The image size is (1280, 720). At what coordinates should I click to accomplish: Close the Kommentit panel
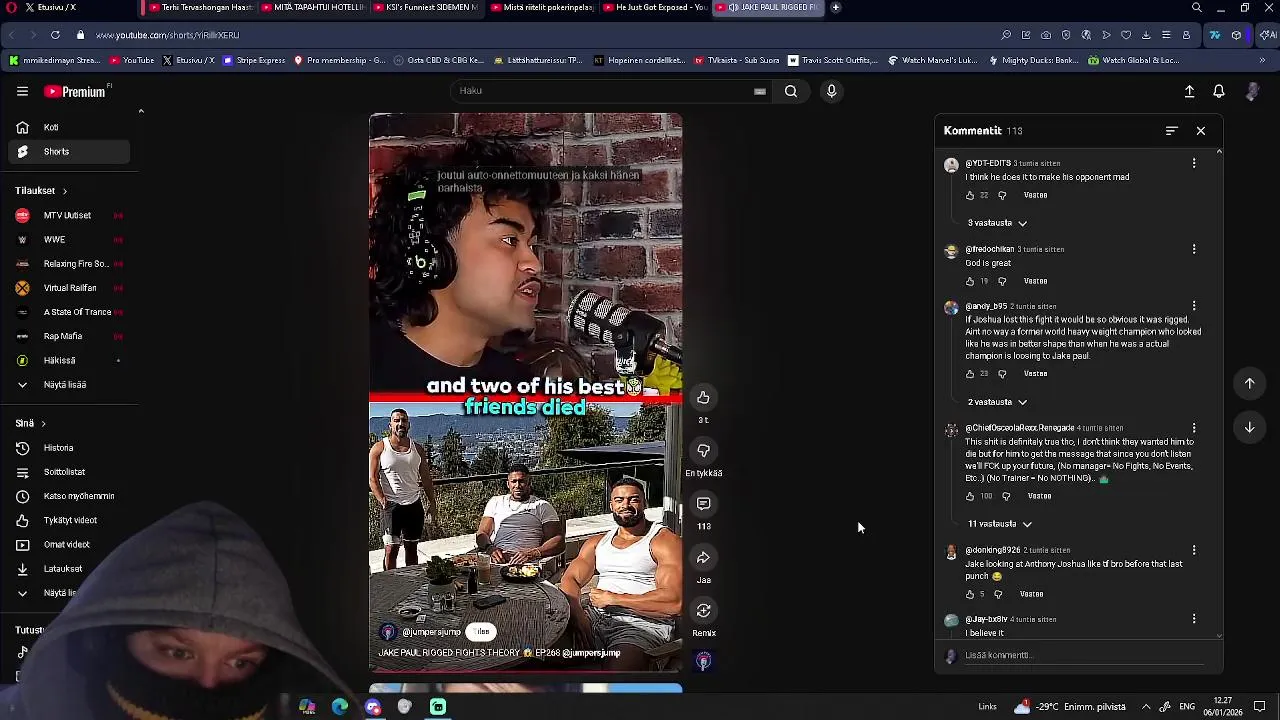coord(1201,131)
